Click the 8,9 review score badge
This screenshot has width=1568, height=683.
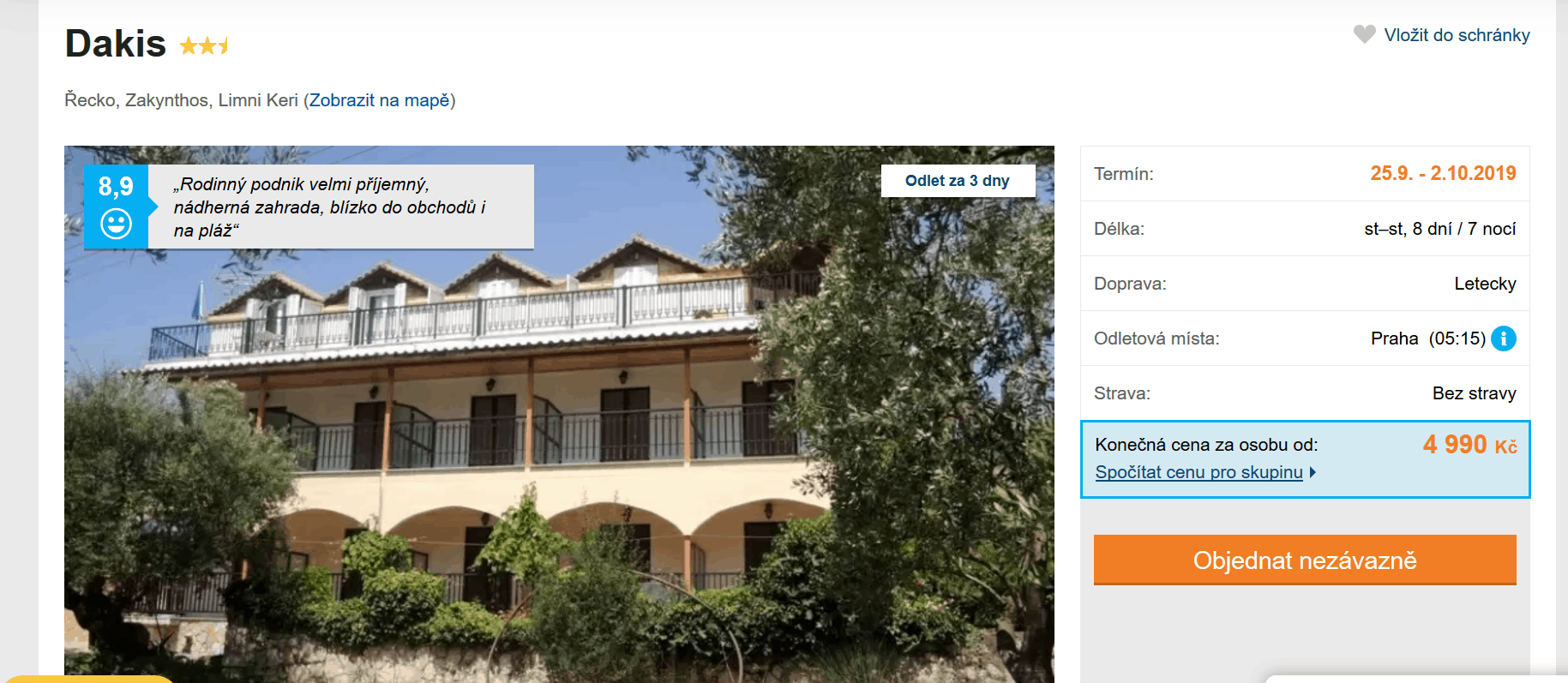pyautogui.click(x=116, y=187)
